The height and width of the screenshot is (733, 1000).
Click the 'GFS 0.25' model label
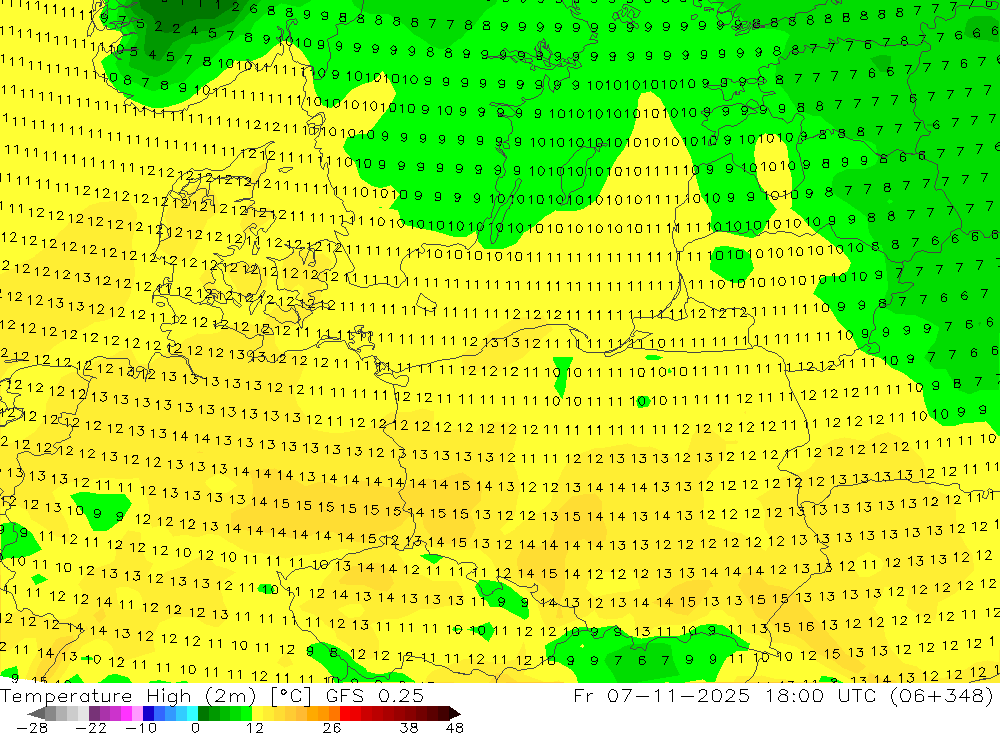point(374,695)
